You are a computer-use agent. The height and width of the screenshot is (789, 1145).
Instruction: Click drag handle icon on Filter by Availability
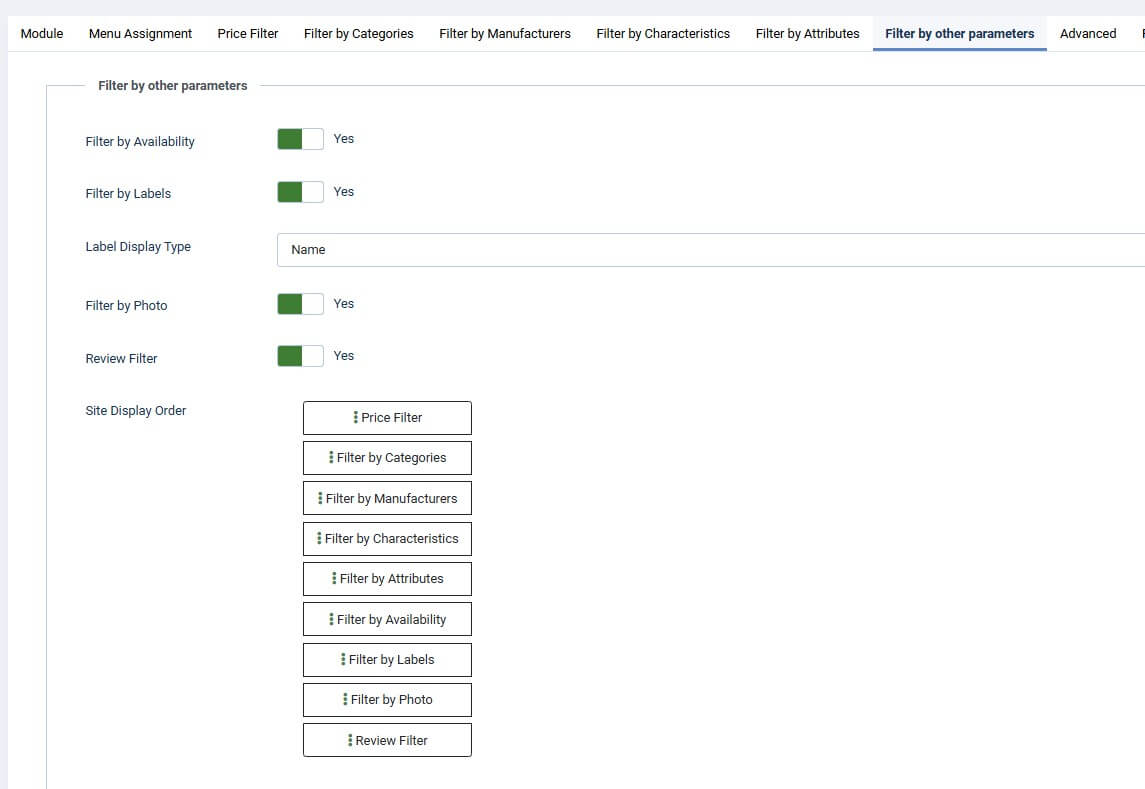coord(331,620)
